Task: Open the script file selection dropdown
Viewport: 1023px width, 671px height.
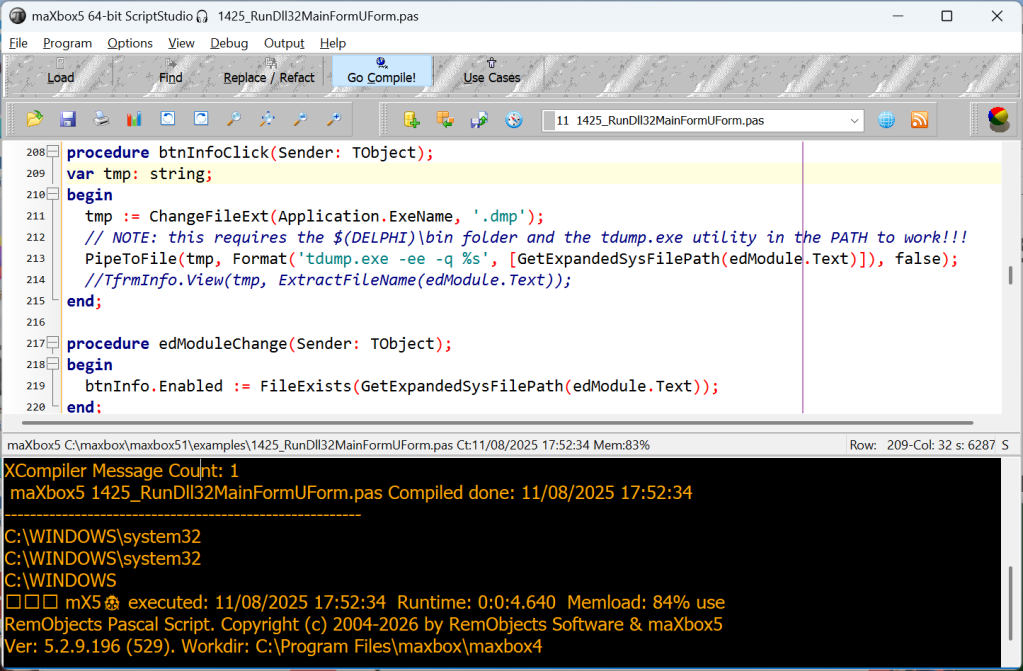Action: (x=854, y=121)
